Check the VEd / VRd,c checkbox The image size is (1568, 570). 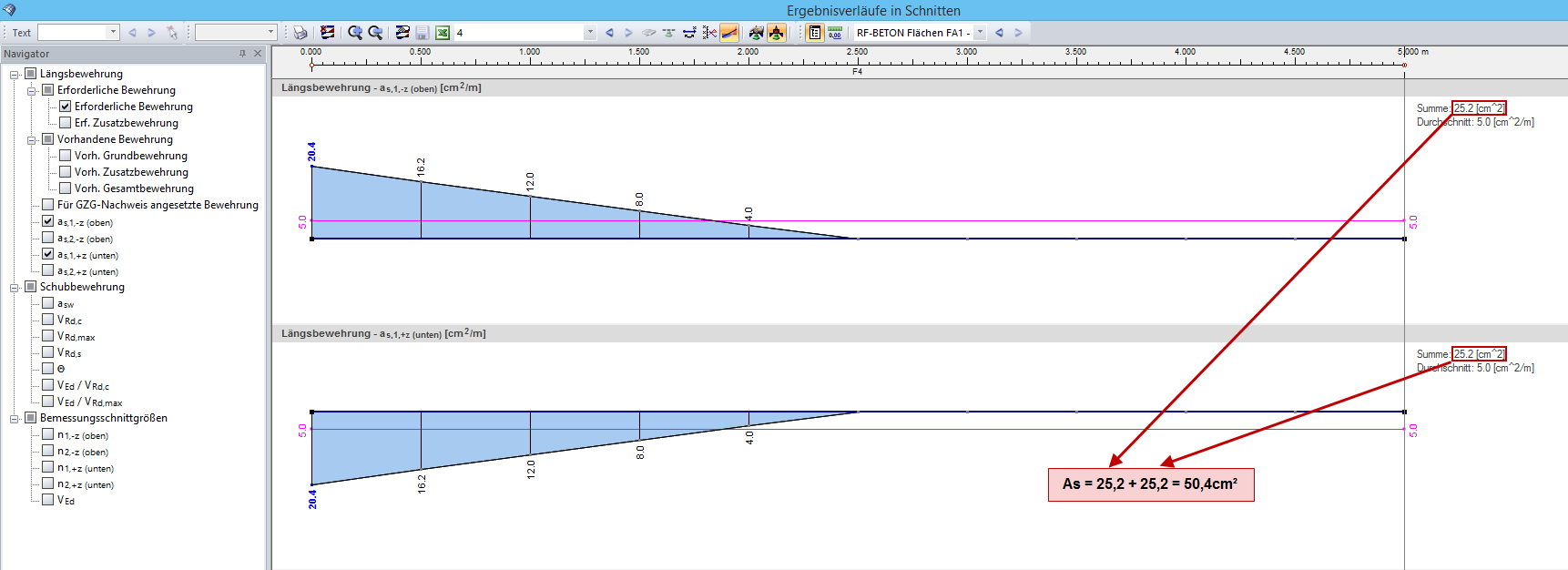click(x=48, y=385)
